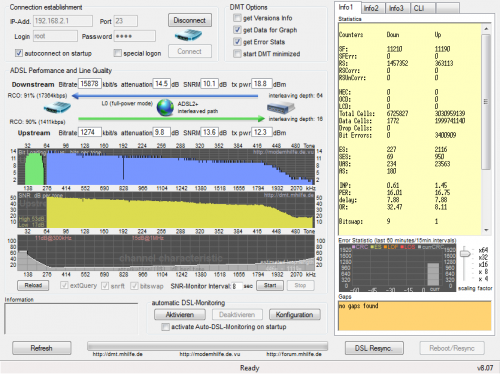
Task: Click the SNR-Monitor Interval field
Action: point(237,286)
